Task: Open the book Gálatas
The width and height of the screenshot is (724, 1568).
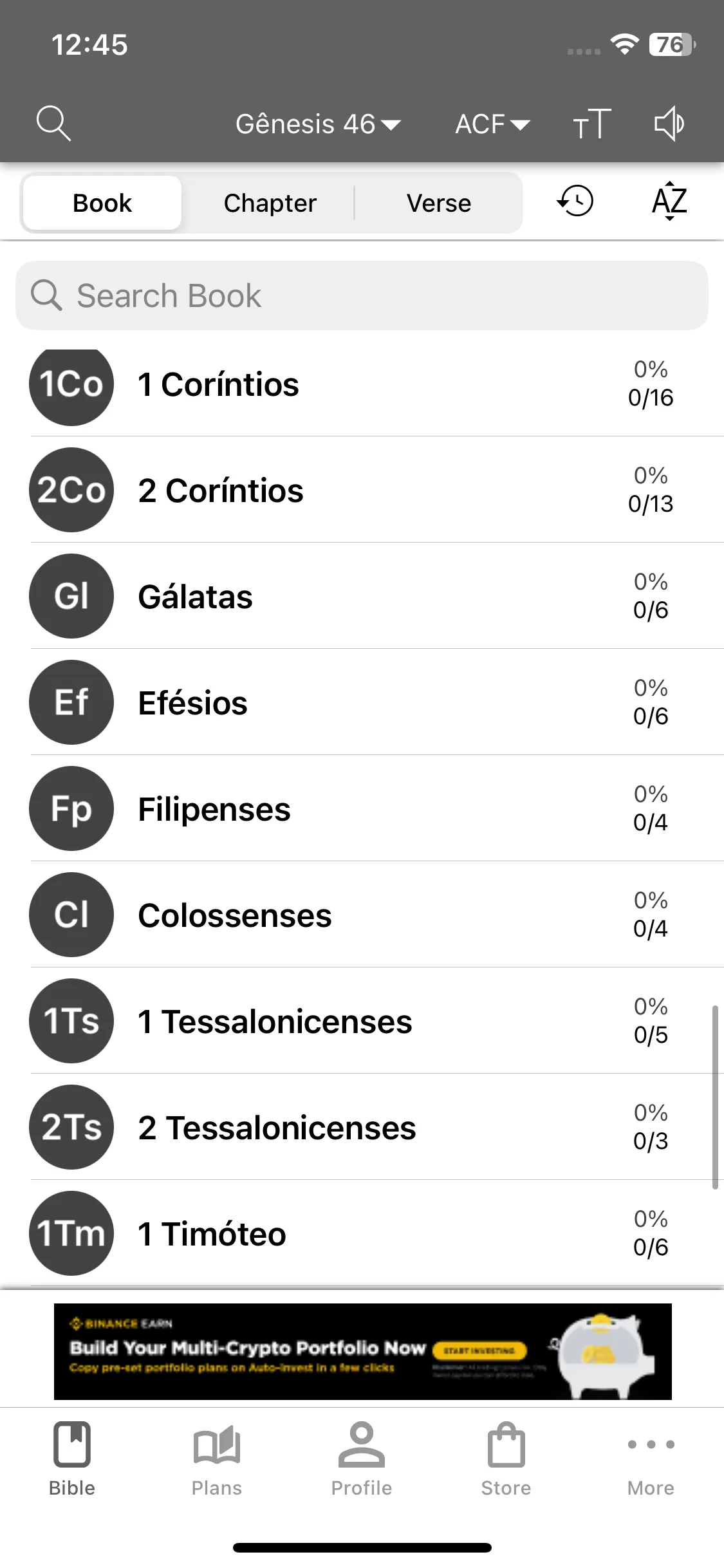Action: click(376, 596)
